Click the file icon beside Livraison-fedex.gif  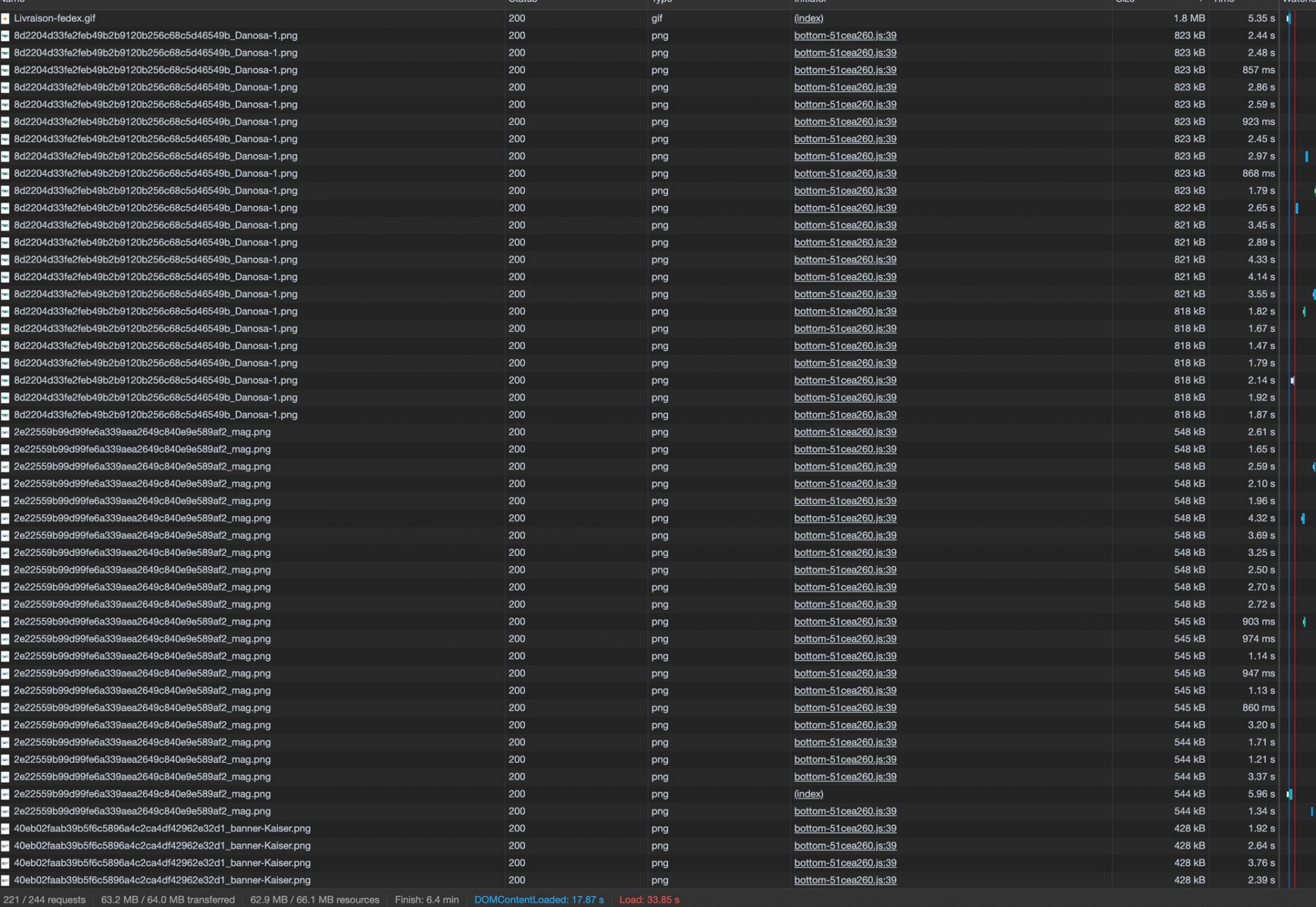(x=5, y=19)
